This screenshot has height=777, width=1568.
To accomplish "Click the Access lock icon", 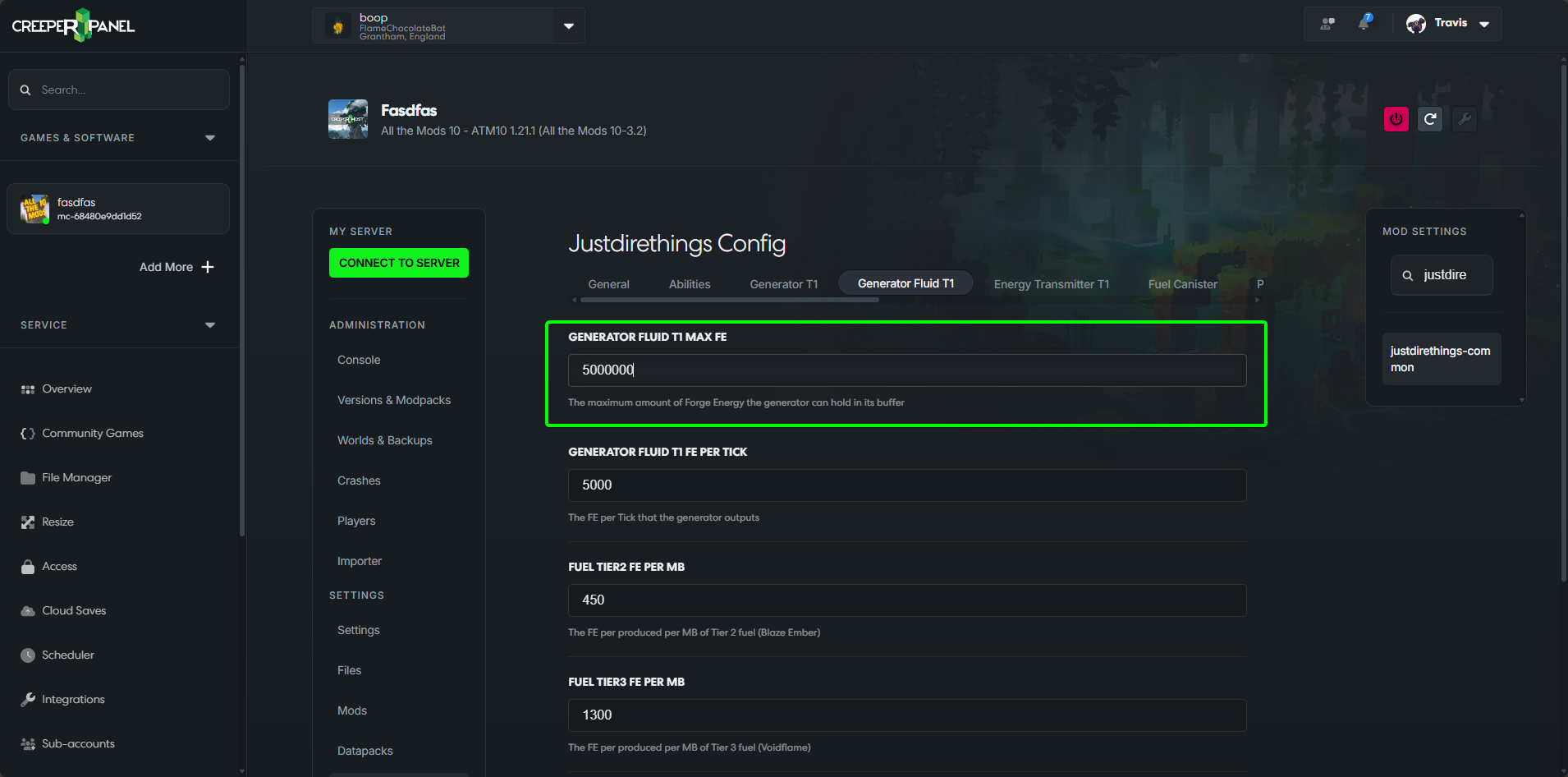I will tap(28, 566).
